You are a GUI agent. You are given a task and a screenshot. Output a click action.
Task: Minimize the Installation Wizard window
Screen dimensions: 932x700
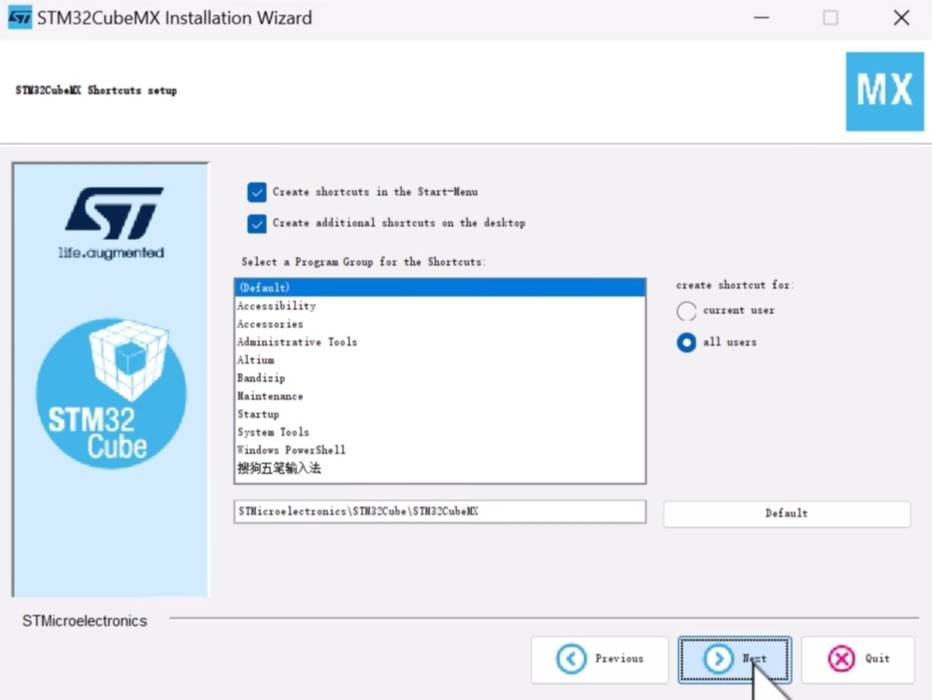761,18
